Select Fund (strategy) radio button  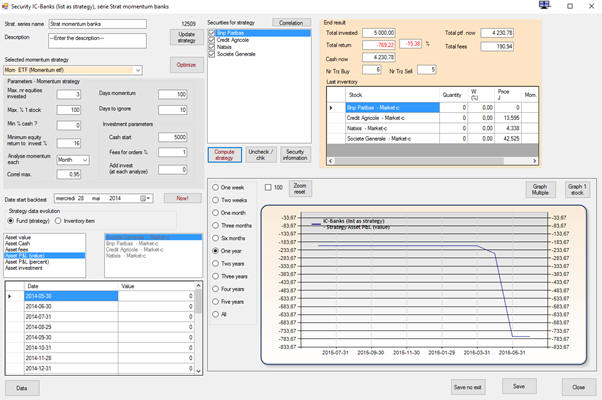11,221
